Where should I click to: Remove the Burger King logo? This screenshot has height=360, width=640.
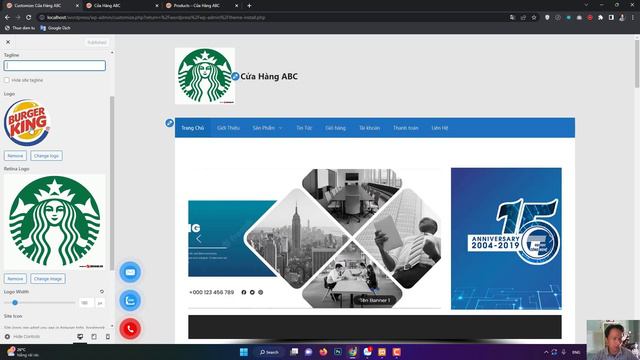tap(15, 156)
